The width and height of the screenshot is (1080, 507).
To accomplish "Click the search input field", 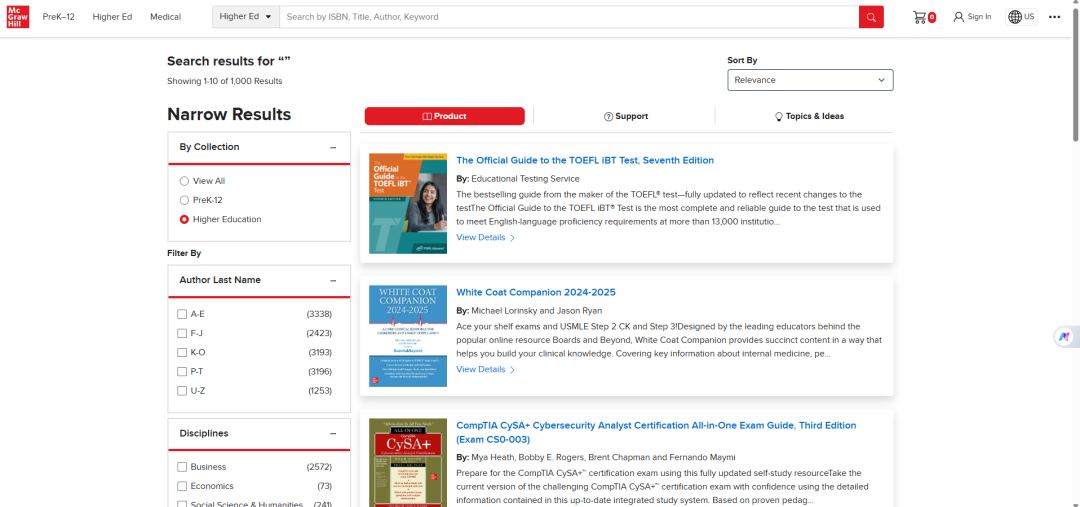I will (569, 17).
